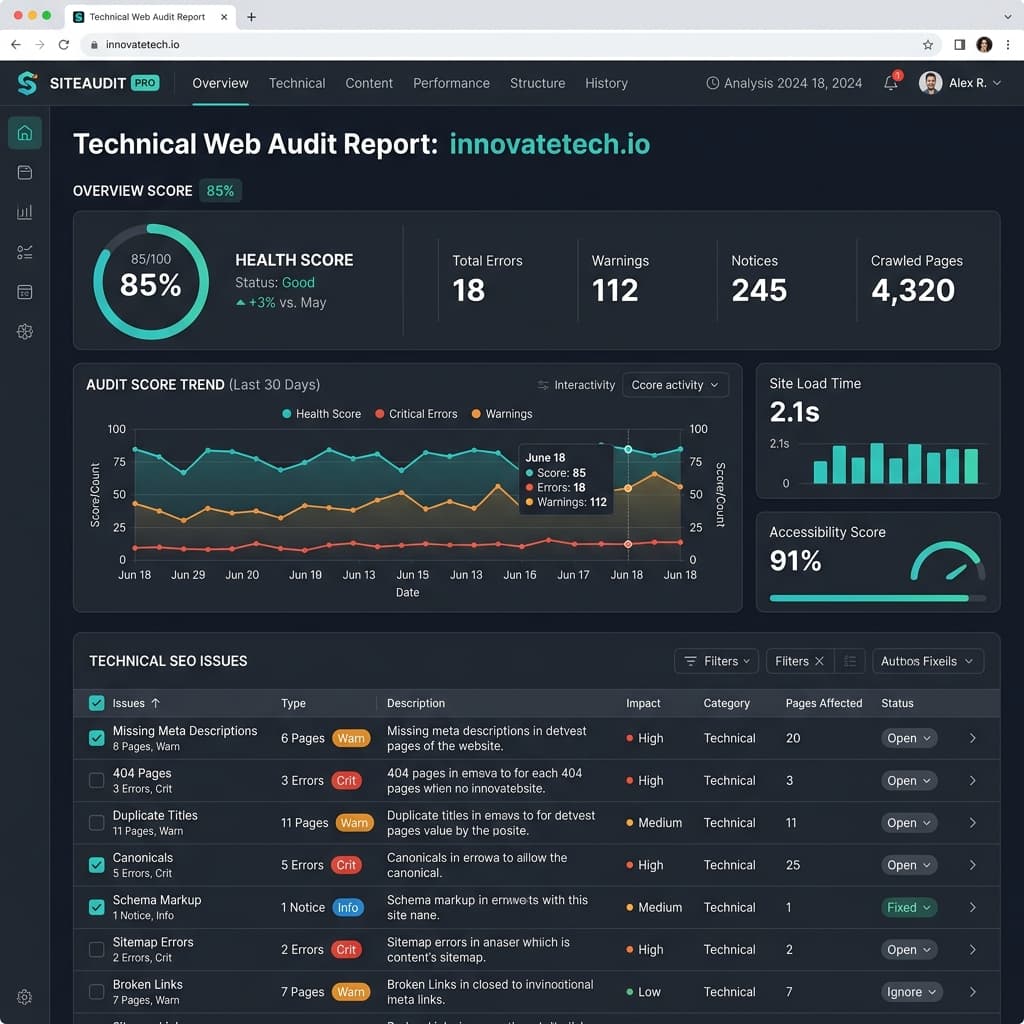Bookmark the page with the star icon
This screenshot has height=1024, width=1024.
[928, 44]
